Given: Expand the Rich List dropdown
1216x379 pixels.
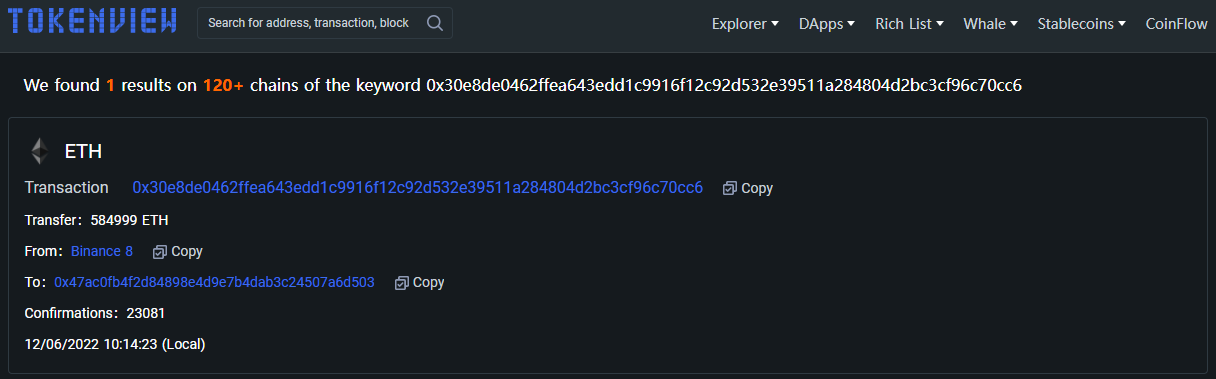Looking at the screenshot, I should [x=909, y=24].
